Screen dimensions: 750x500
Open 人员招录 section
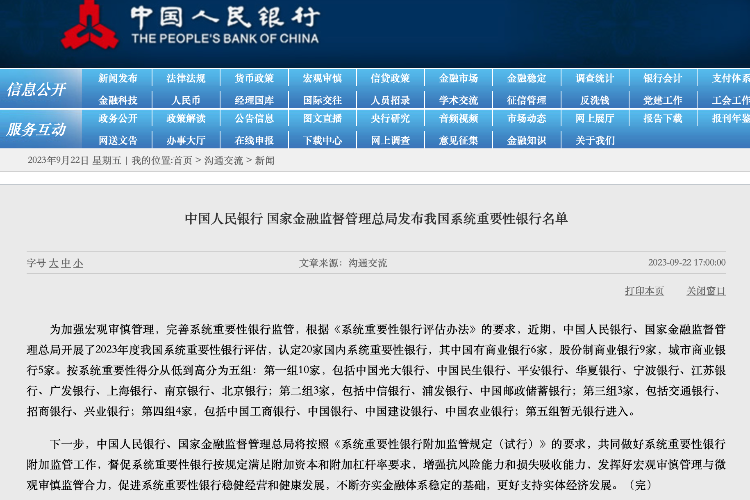click(390, 100)
